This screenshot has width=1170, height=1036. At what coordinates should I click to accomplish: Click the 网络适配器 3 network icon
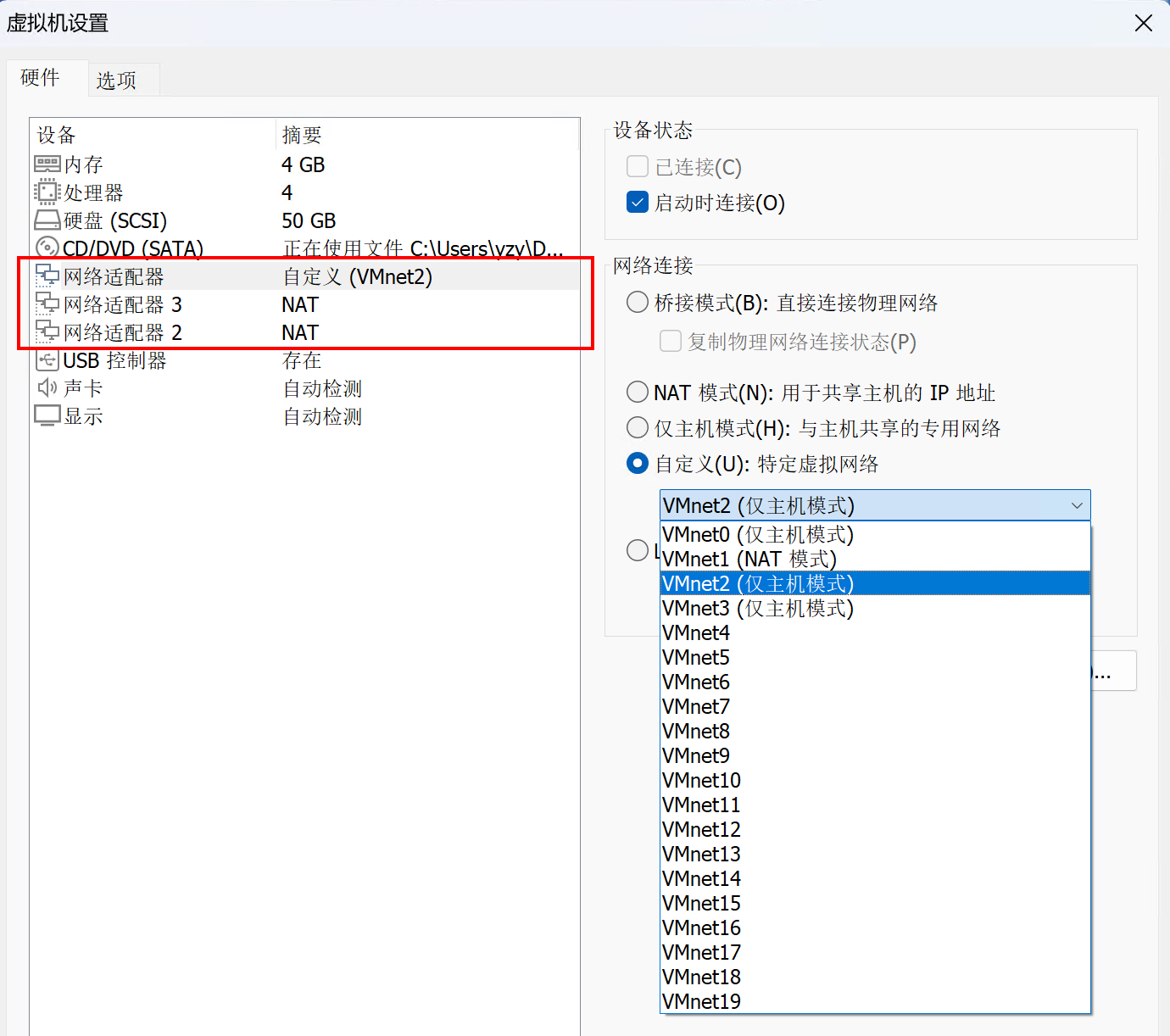[47, 304]
